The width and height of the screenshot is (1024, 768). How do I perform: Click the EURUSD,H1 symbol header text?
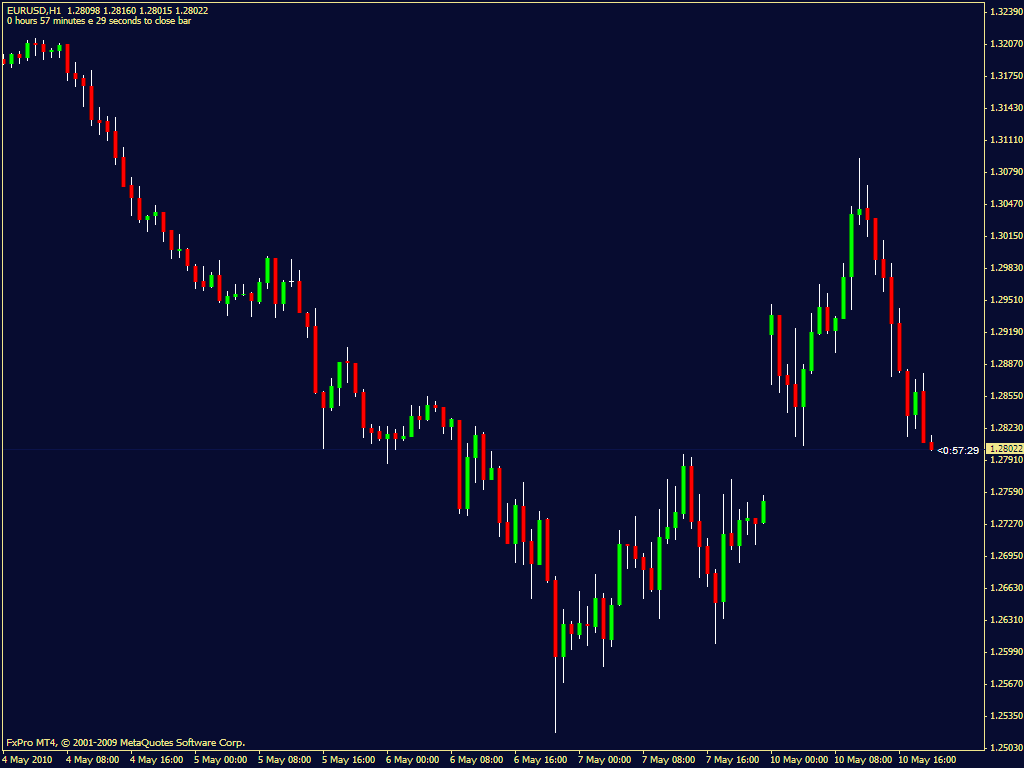(32, 10)
